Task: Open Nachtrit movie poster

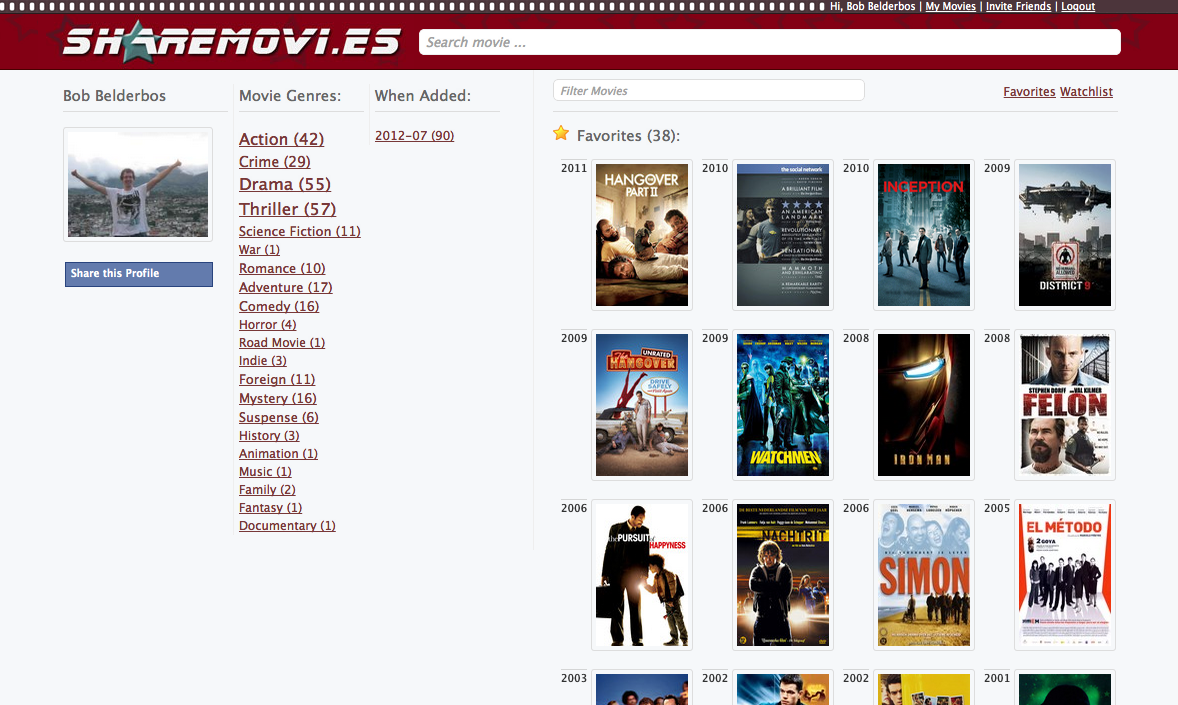Action: [783, 575]
